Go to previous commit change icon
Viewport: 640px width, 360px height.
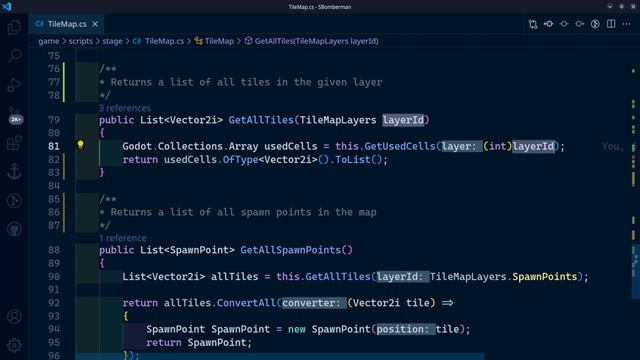(x=548, y=24)
